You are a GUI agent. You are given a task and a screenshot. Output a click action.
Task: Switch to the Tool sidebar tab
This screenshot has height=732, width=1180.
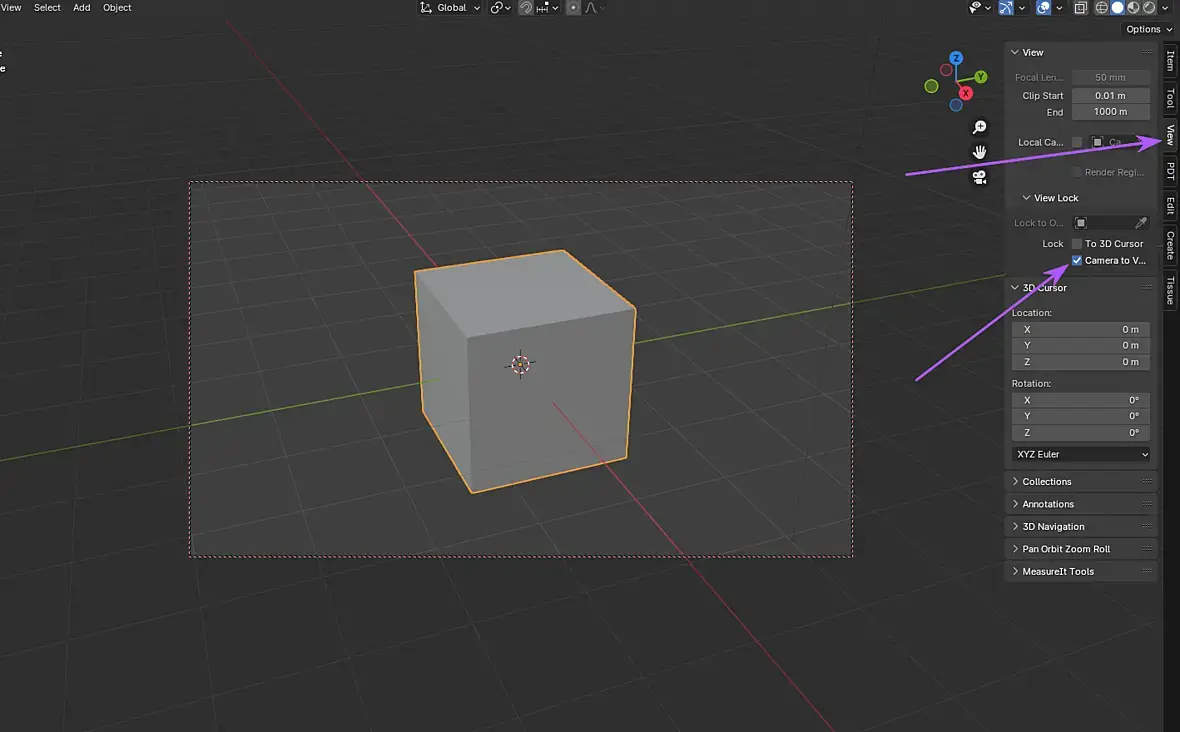1170,98
